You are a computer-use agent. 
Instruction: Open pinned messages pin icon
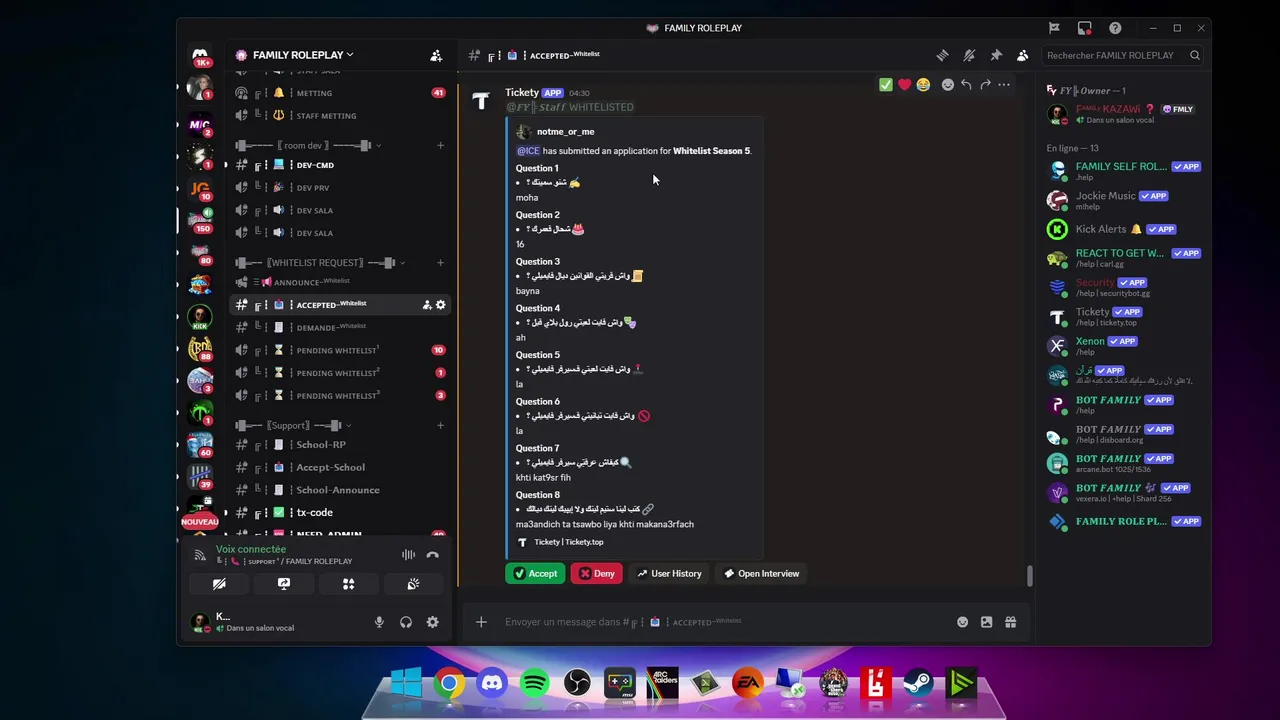(x=996, y=55)
